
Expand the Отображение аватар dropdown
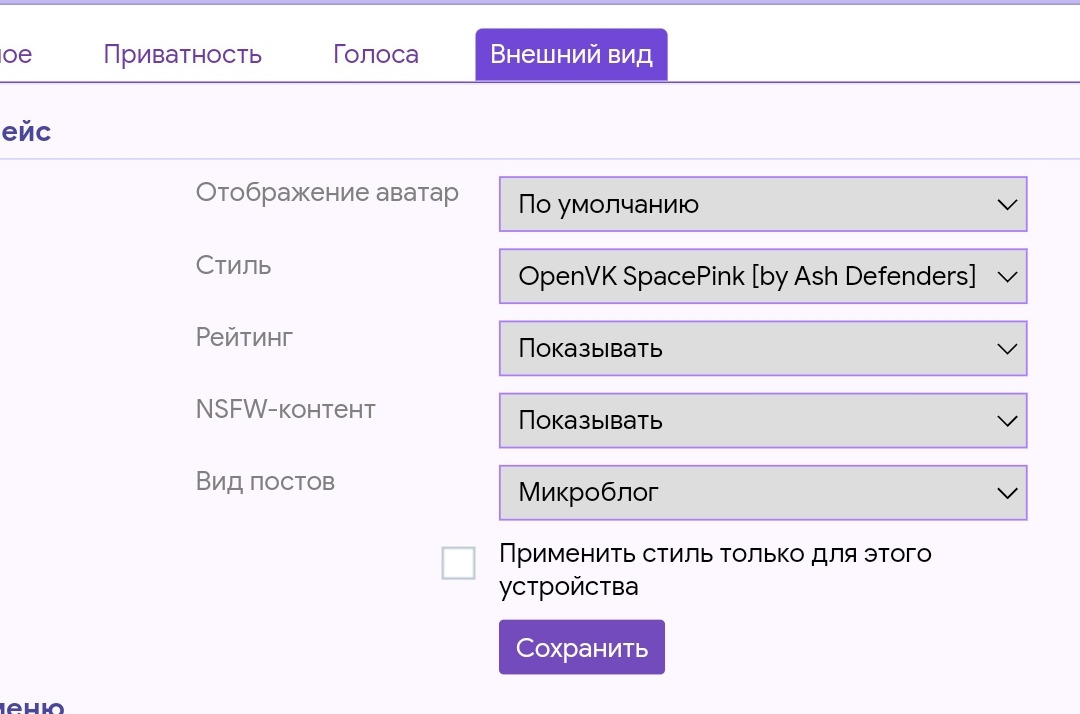click(x=762, y=204)
